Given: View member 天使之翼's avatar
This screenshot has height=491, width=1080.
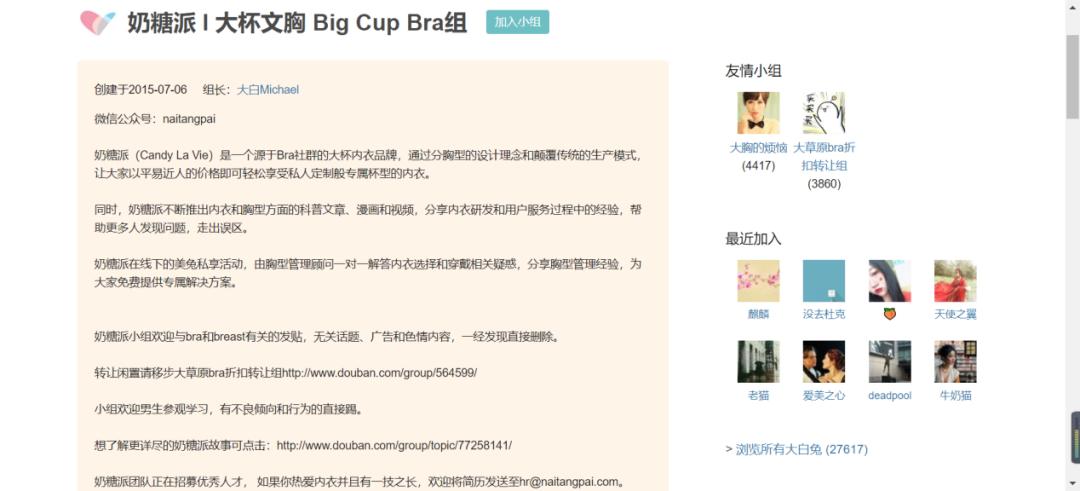Looking at the screenshot, I should (x=955, y=280).
